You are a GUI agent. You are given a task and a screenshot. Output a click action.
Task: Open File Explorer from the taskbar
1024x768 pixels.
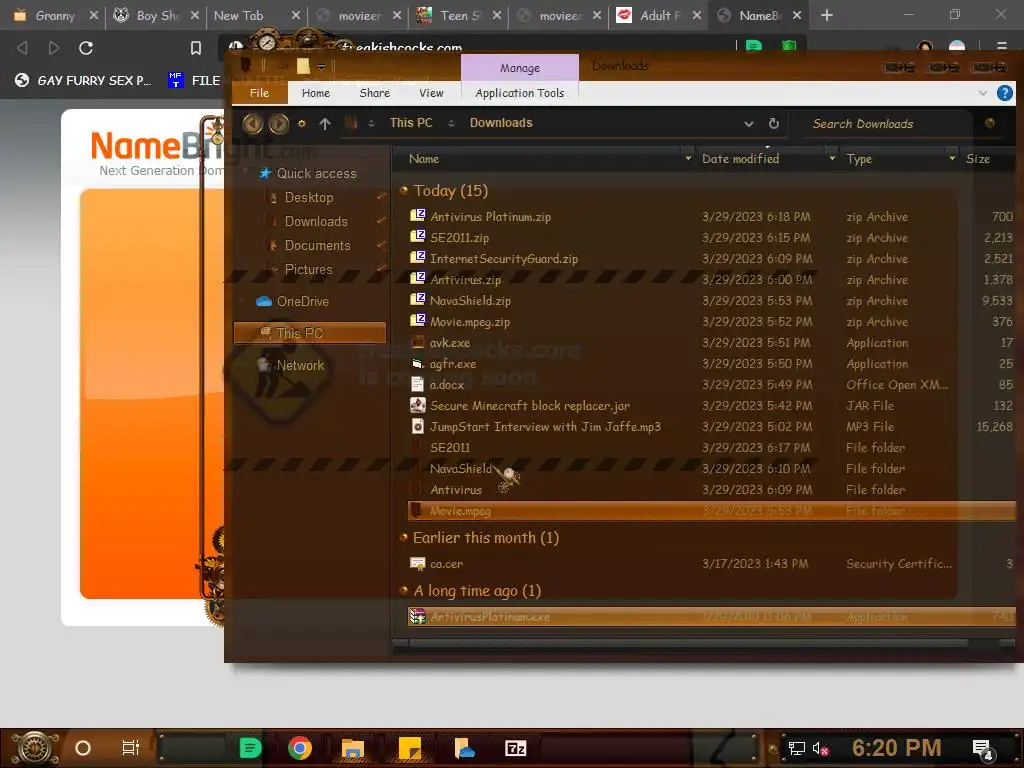click(x=353, y=748)
